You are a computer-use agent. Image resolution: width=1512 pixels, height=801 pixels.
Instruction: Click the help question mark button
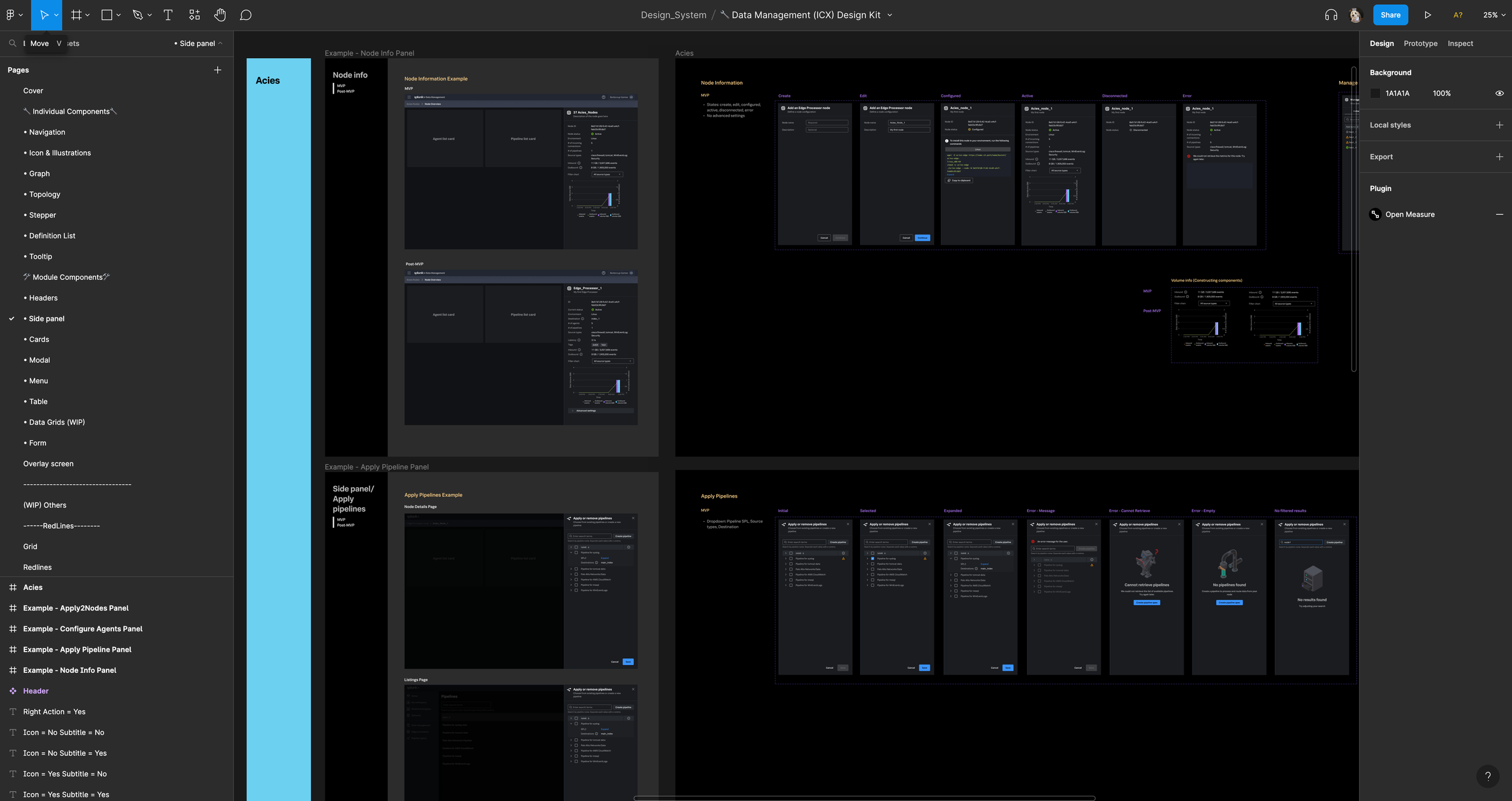(1488, 776)
